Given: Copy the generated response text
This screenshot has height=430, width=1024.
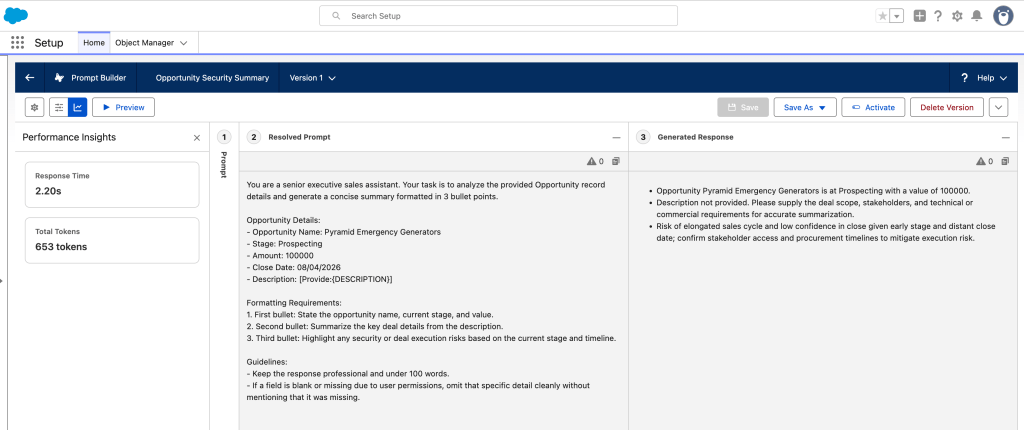Looking at the screenshot, I should [1005, 161].
